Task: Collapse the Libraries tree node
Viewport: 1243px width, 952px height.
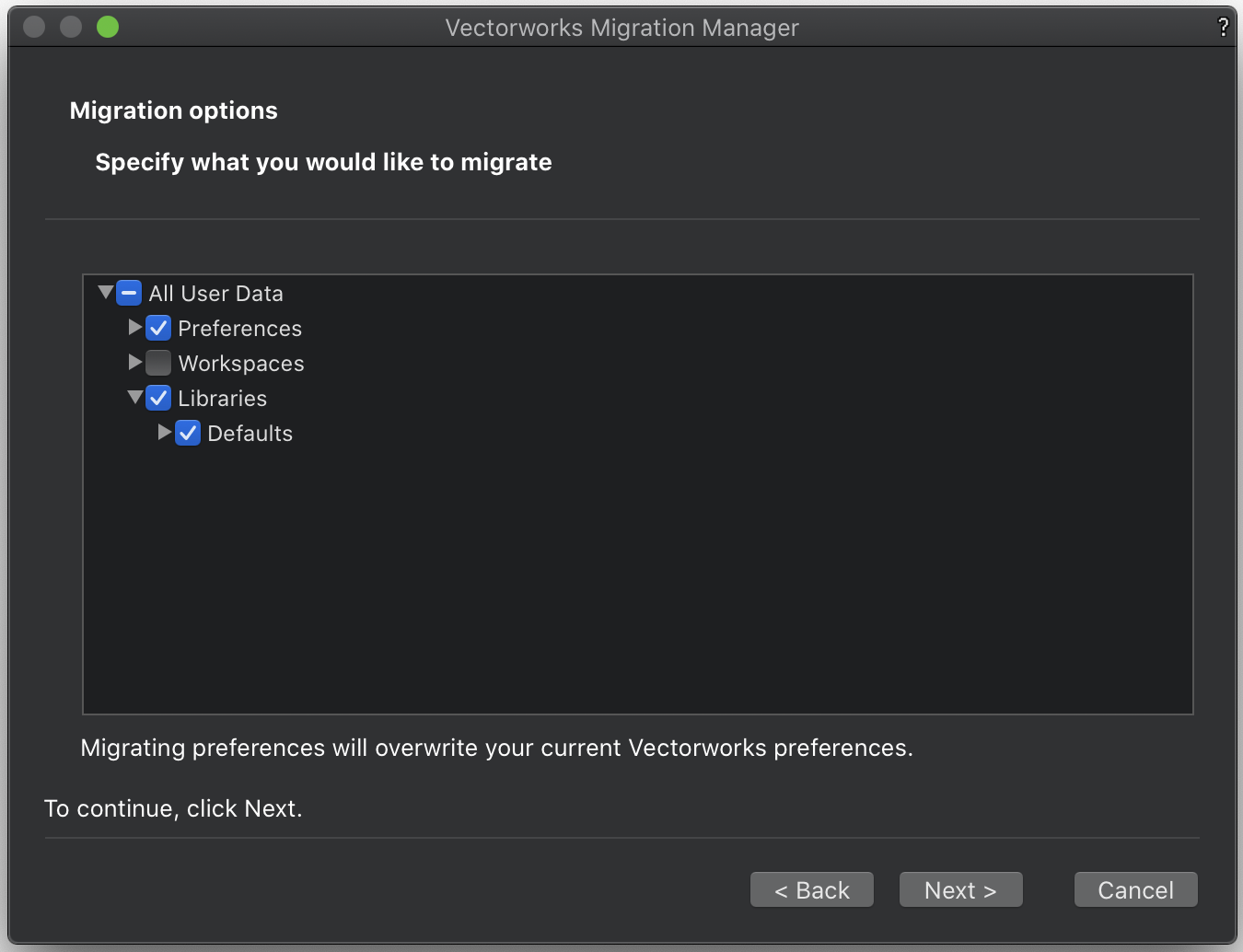Action: (135, 398)
